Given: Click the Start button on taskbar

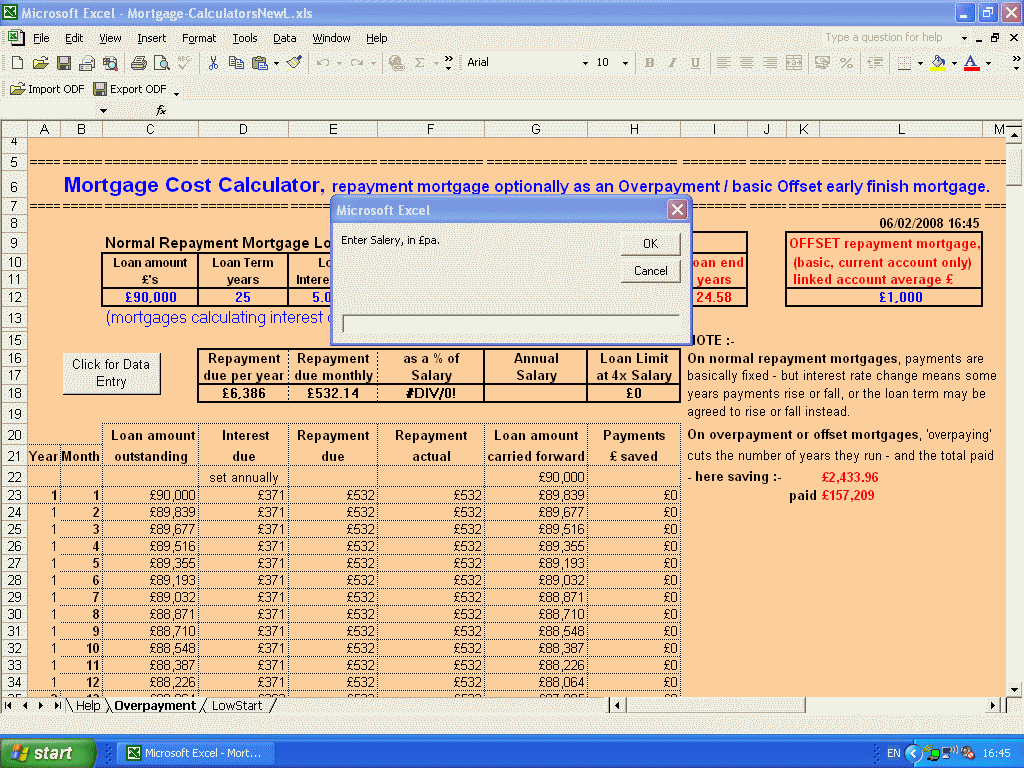Looking at the screenshot, I should click(48, 753).
